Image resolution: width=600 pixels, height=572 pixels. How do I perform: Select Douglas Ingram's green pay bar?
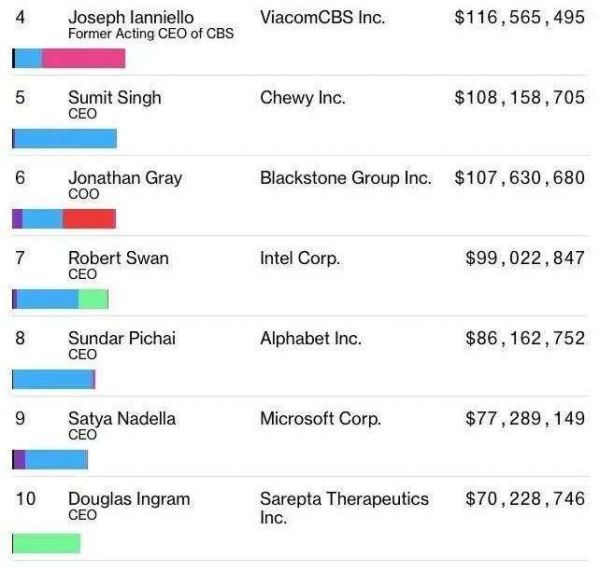(x=46, y=544)
